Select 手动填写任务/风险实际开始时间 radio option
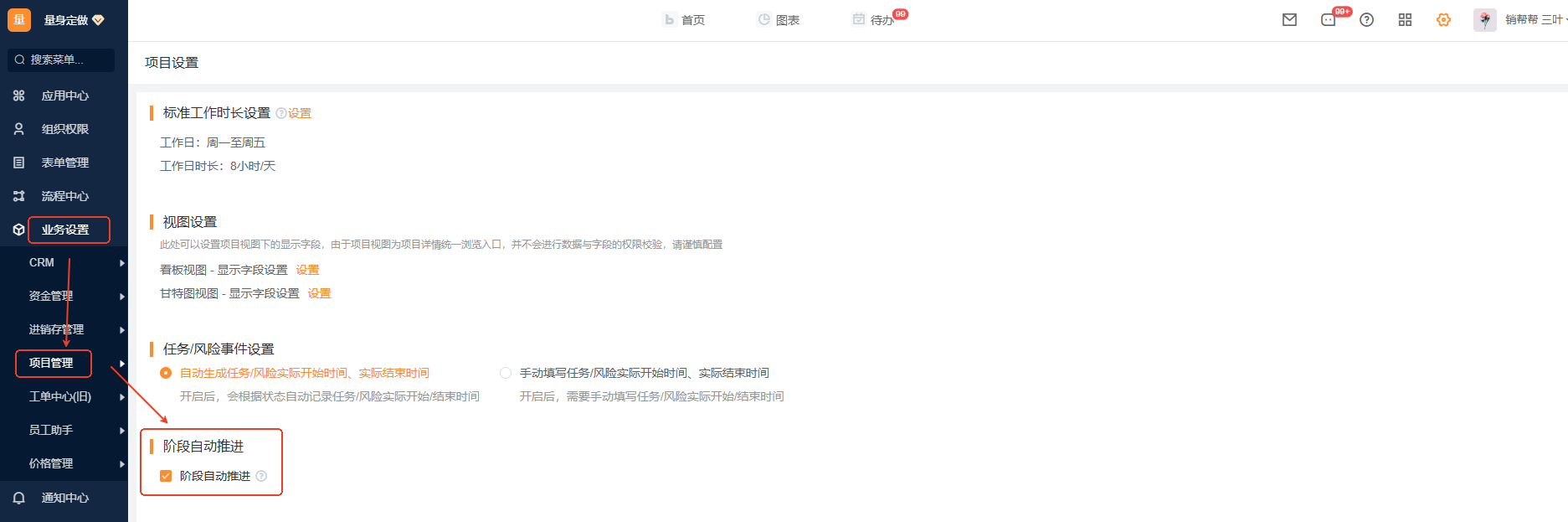 506,373
